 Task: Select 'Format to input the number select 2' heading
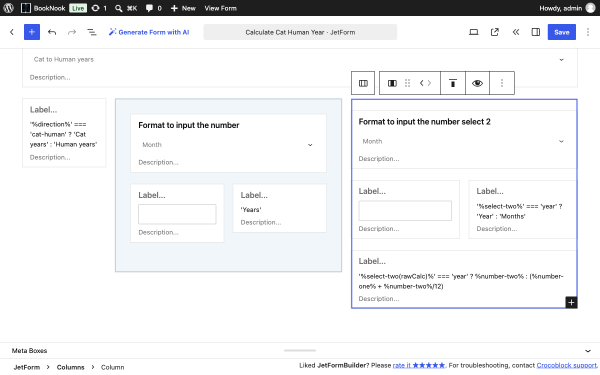click(424, 122)
